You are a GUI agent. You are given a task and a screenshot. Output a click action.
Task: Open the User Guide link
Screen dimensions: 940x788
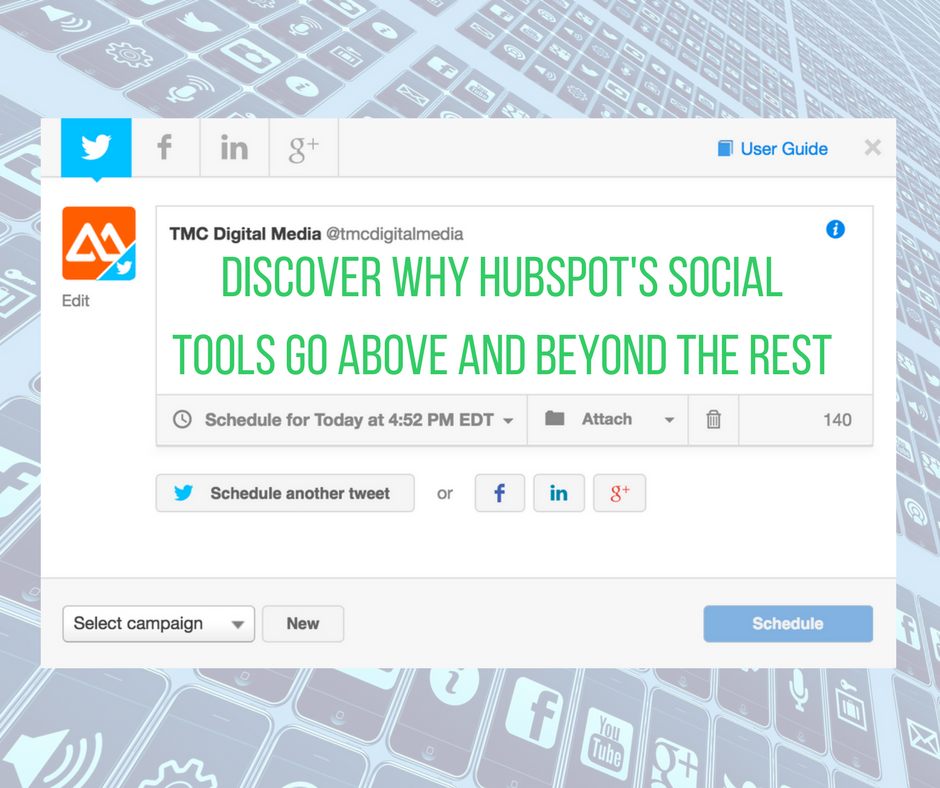(773, 149)
